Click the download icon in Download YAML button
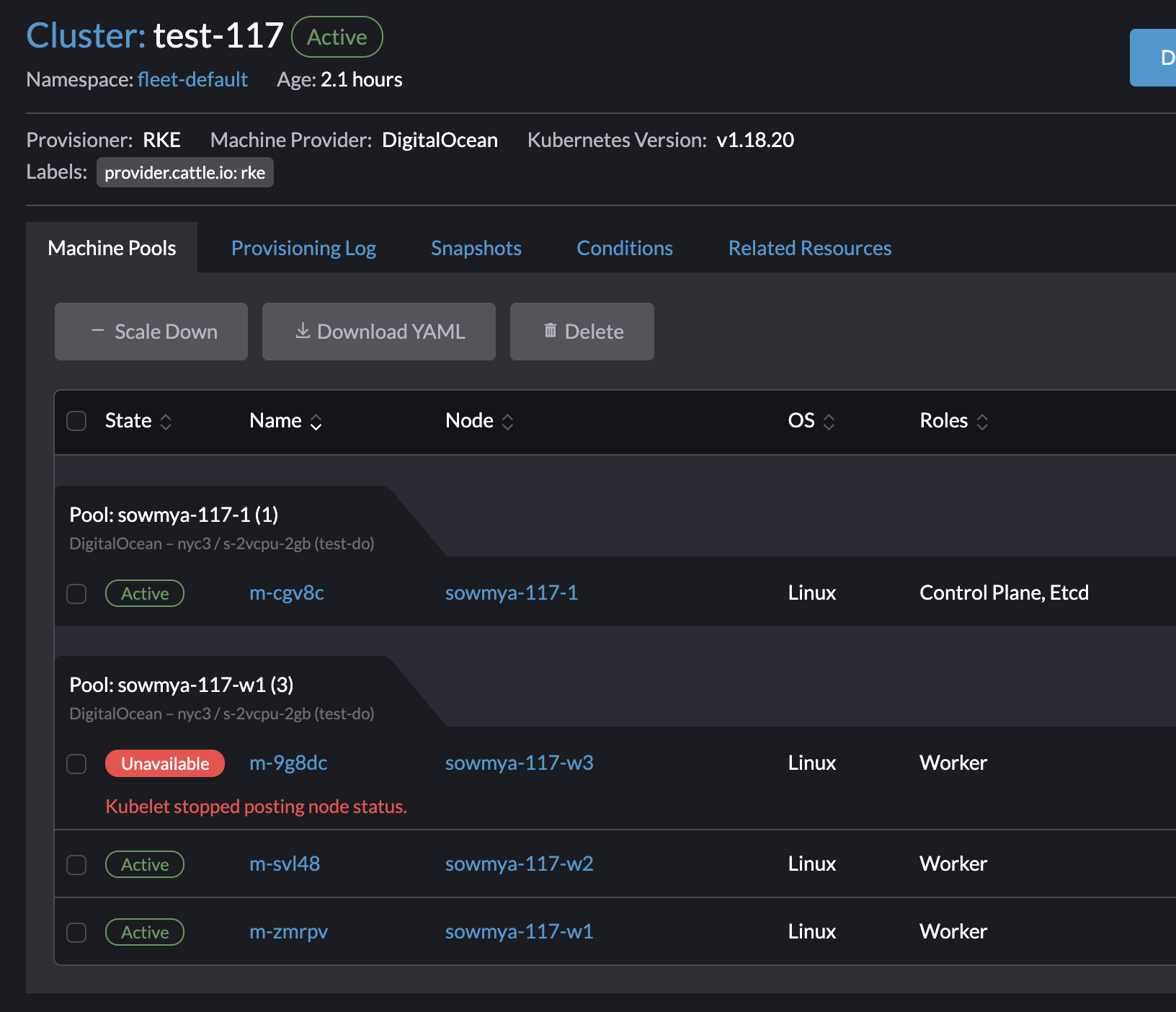The width and height of the screenshot is (1176, 1012). click(303, 331)
